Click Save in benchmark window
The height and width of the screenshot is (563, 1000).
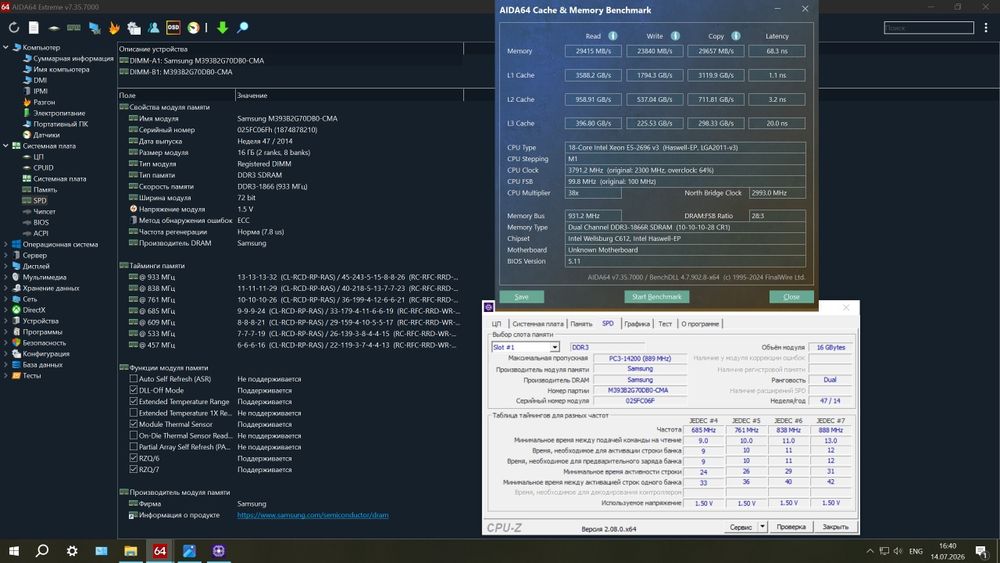point(522,296)
